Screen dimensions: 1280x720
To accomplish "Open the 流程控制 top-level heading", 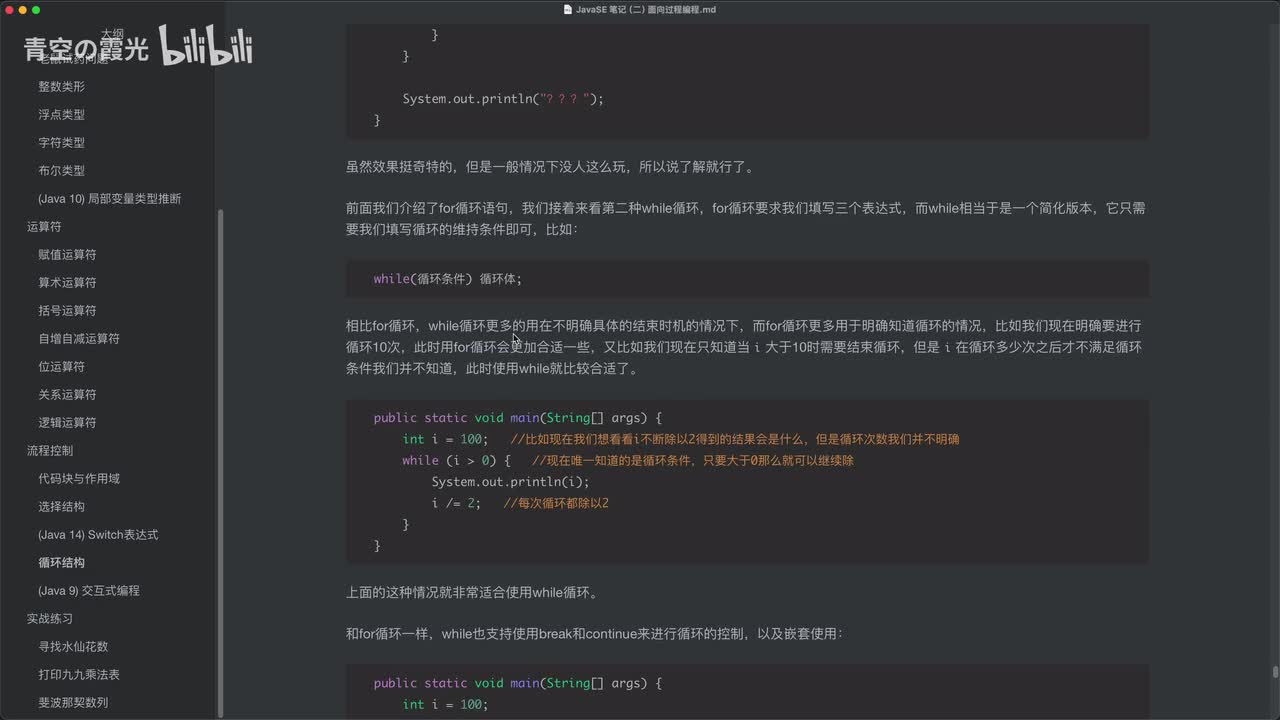I will (50, 451).
